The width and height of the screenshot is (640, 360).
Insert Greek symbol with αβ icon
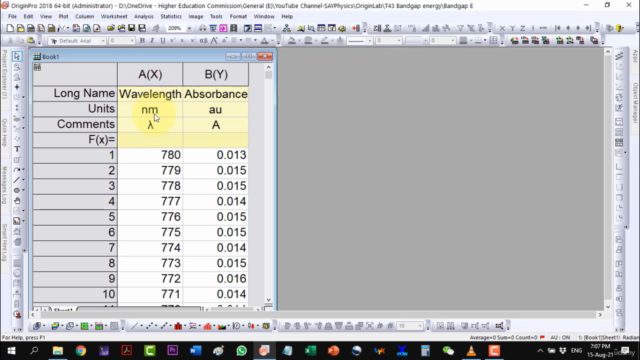[203, 41]
